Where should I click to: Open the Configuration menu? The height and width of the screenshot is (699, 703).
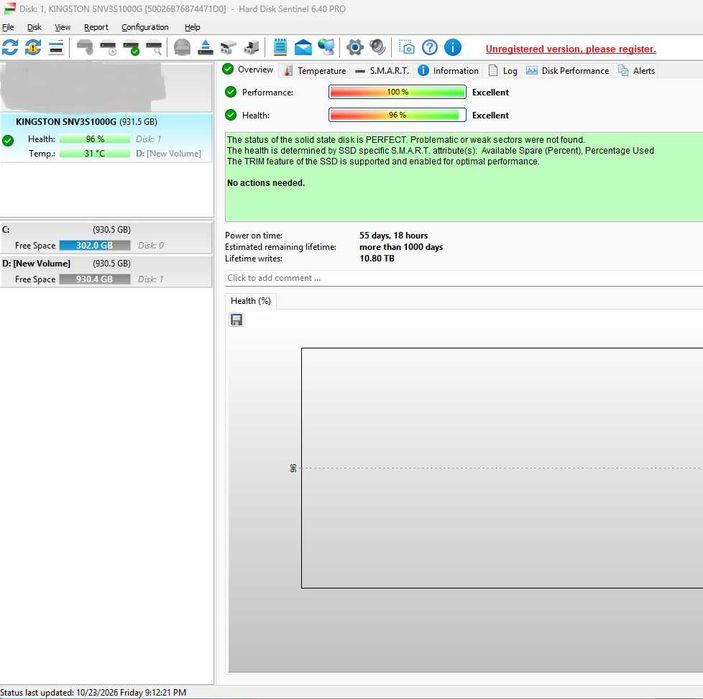click(145, 27)
